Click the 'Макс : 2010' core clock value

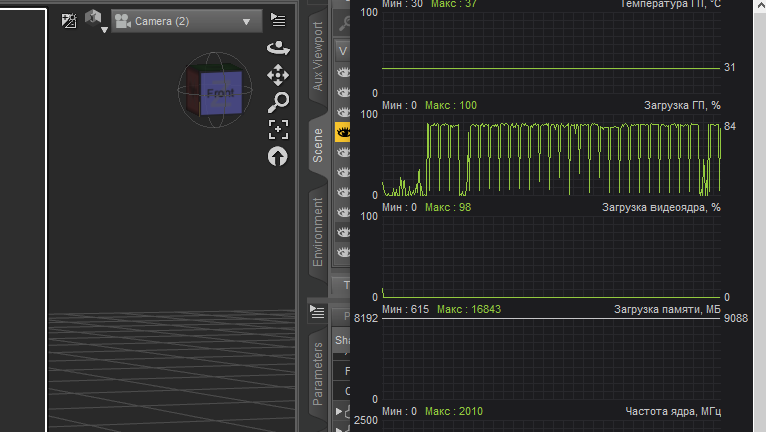point(454,411)
